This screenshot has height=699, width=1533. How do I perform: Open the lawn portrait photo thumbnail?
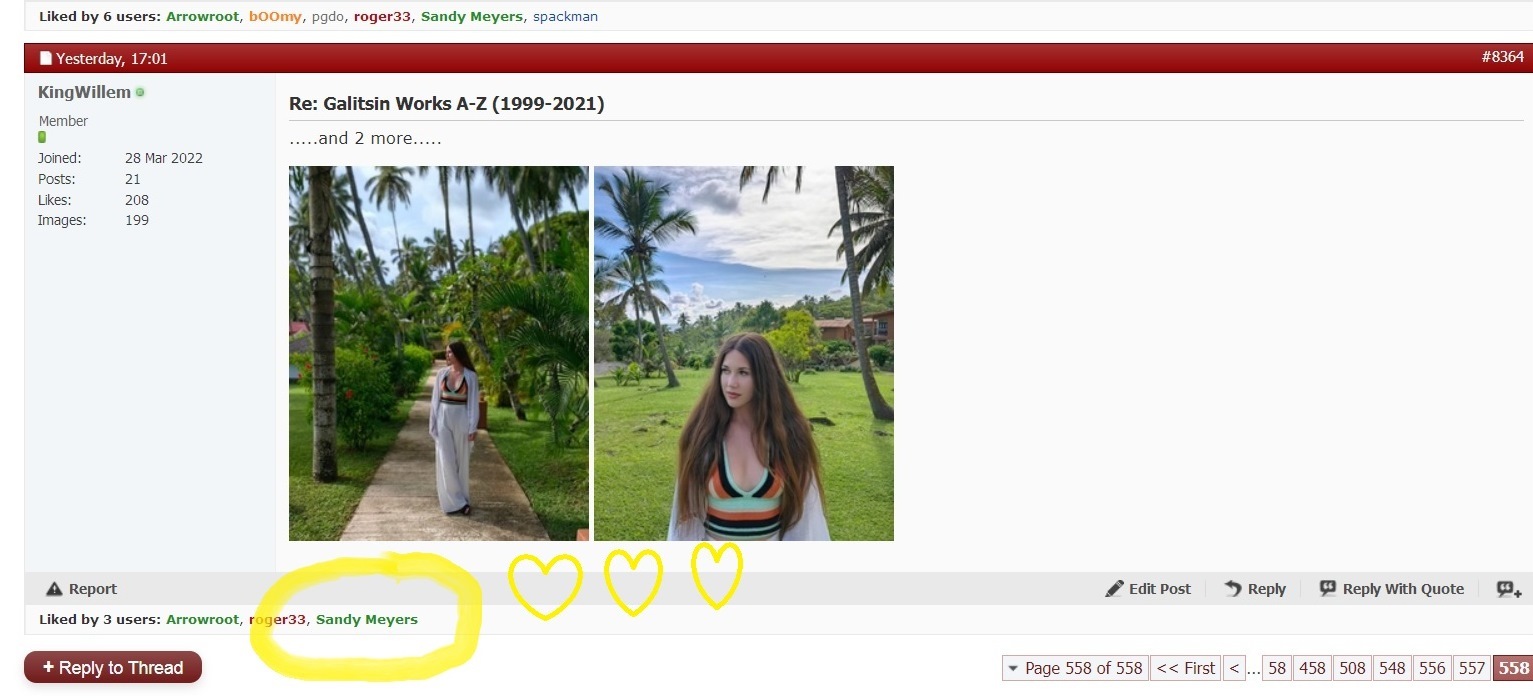pos(744,353)
